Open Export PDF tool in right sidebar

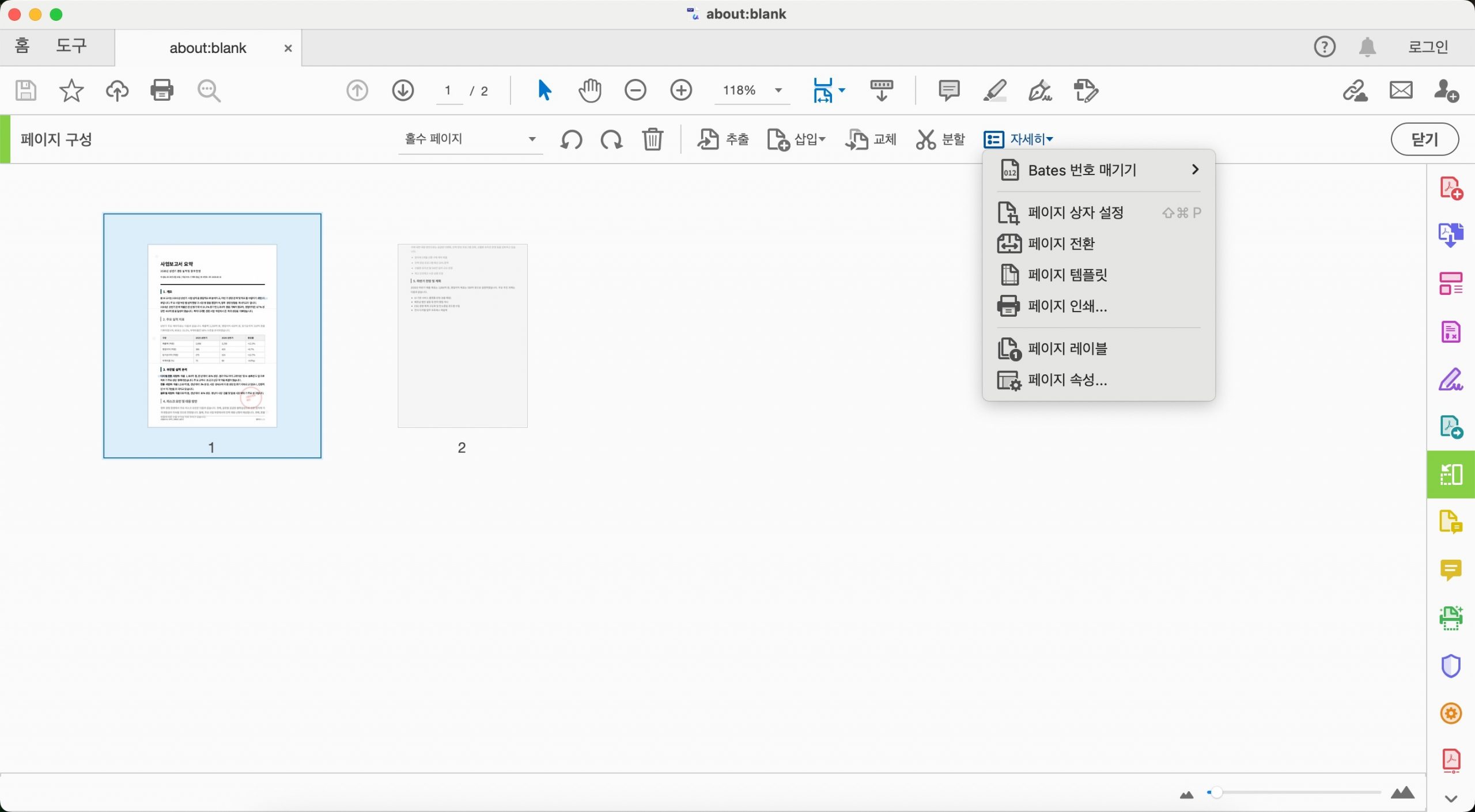tap(1451, 235)
